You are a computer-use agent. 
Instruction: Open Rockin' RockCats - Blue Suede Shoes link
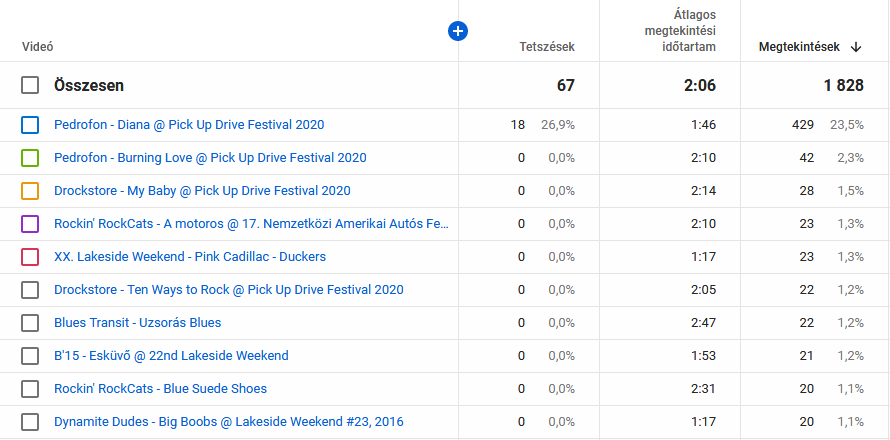[160, 389]
